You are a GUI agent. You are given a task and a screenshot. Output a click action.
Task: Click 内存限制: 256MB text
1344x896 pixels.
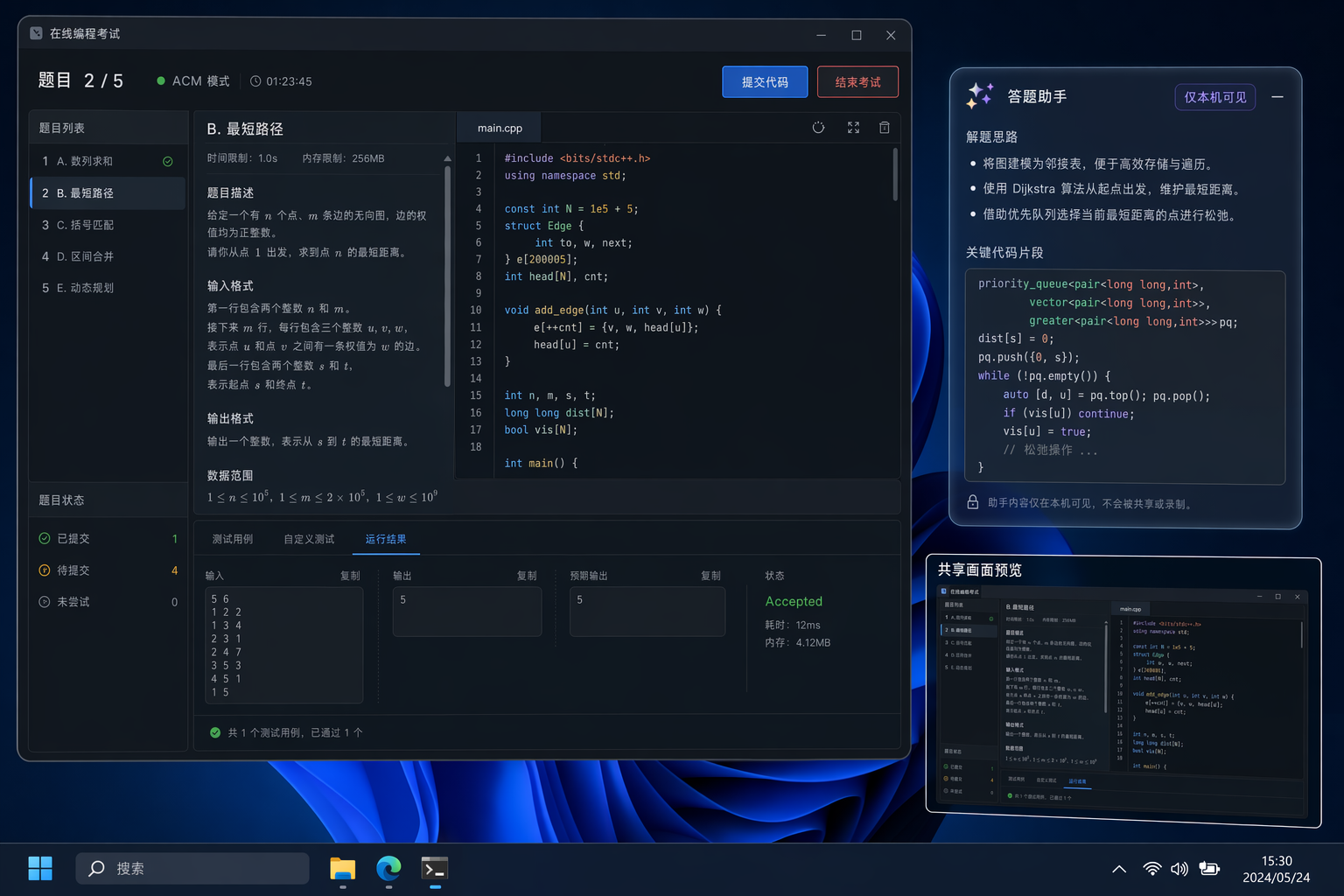(343, 158)
